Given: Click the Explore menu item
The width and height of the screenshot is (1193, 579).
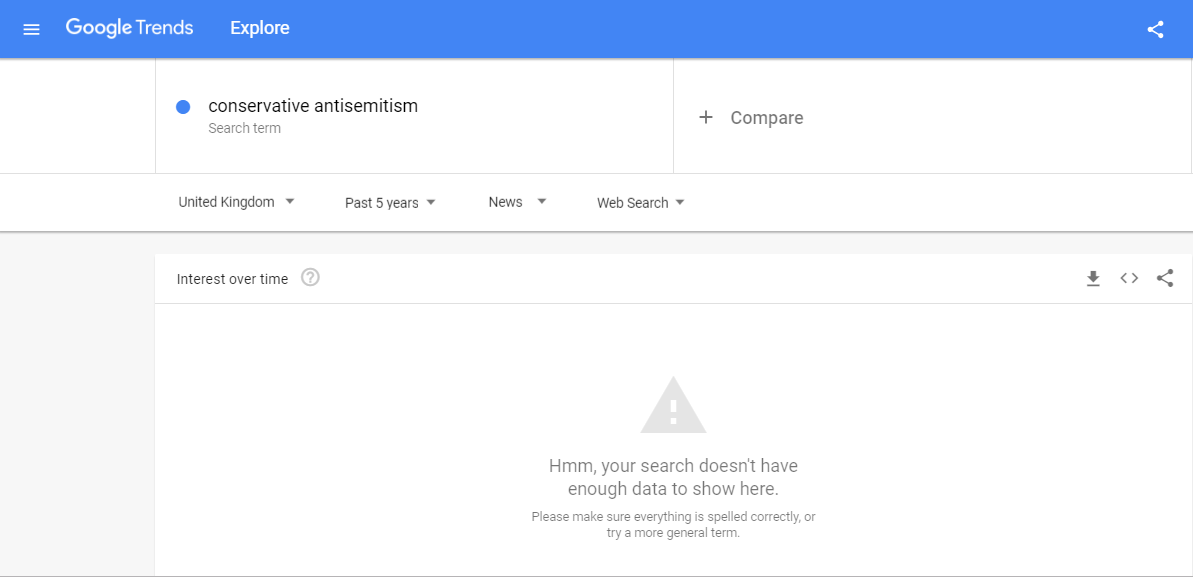Looking at the screenshot, I should 259,28.
